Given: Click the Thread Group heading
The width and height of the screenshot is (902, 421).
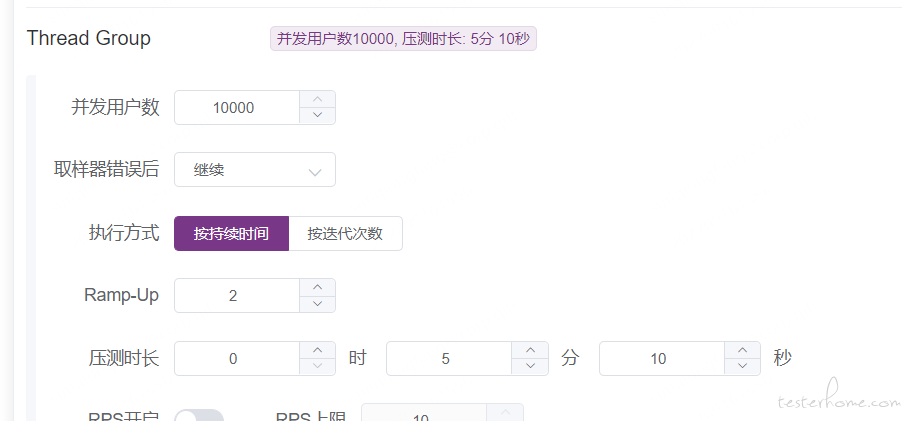Looking at the screenshot, I should click(x=89, y=38).
